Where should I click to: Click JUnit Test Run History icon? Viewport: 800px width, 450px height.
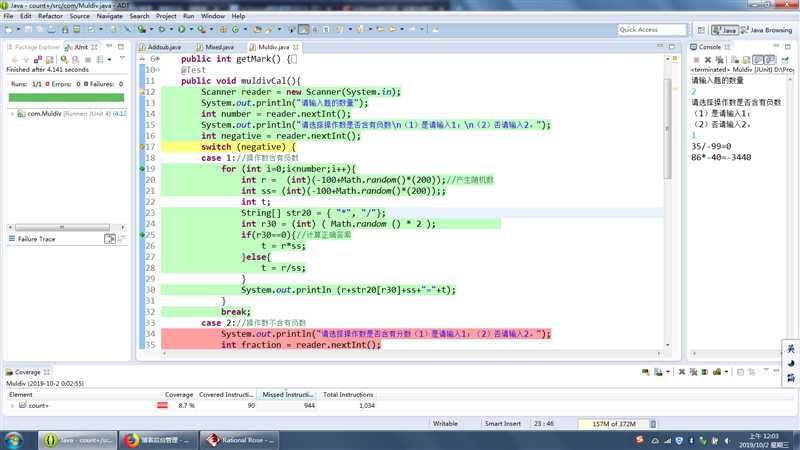(x=99, y=60)
